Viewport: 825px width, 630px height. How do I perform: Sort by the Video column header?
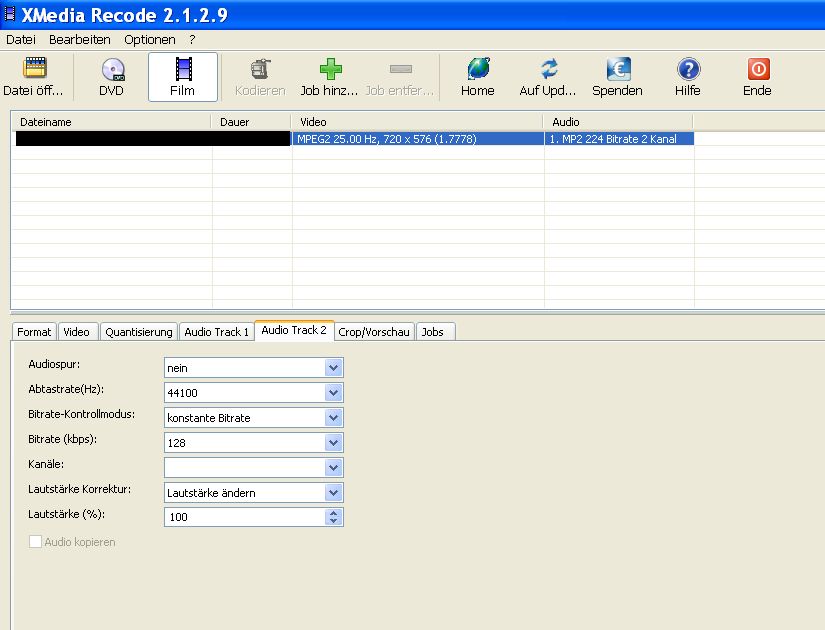[418, 122]
